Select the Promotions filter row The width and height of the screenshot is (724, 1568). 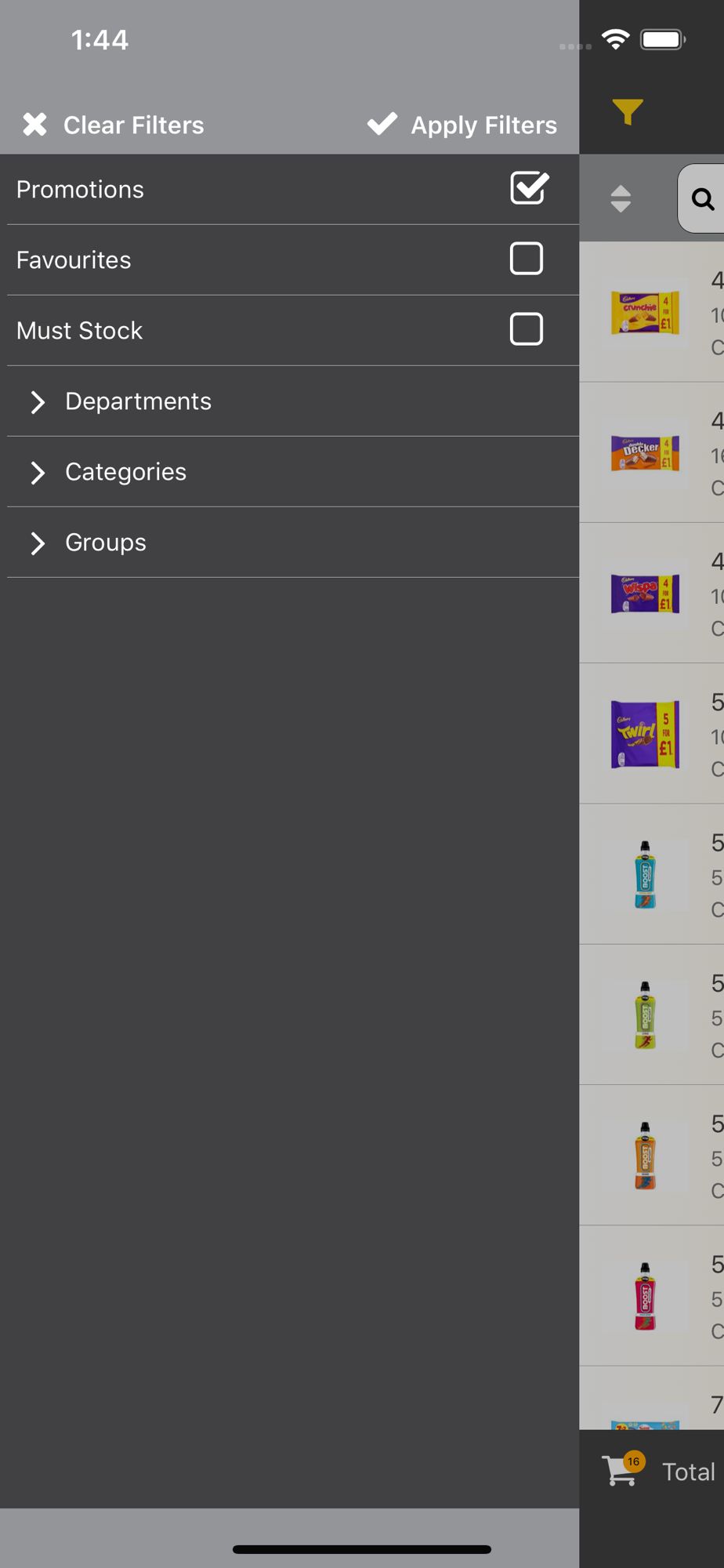pyautogui.click(x=293, y=190)
